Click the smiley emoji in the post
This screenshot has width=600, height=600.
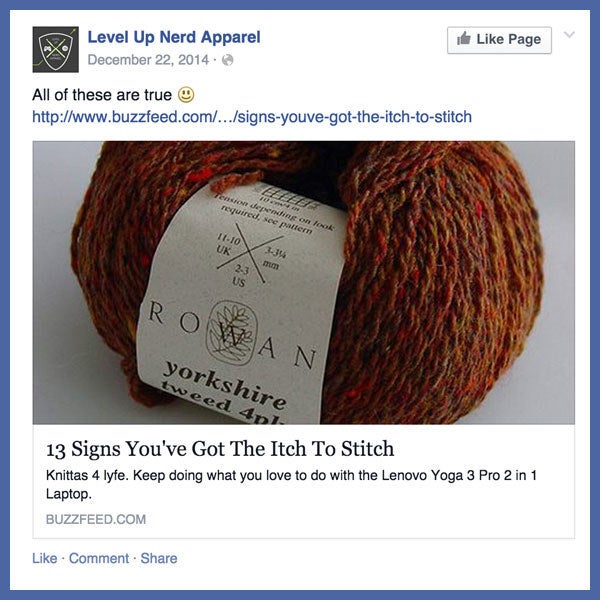[186, 95]
